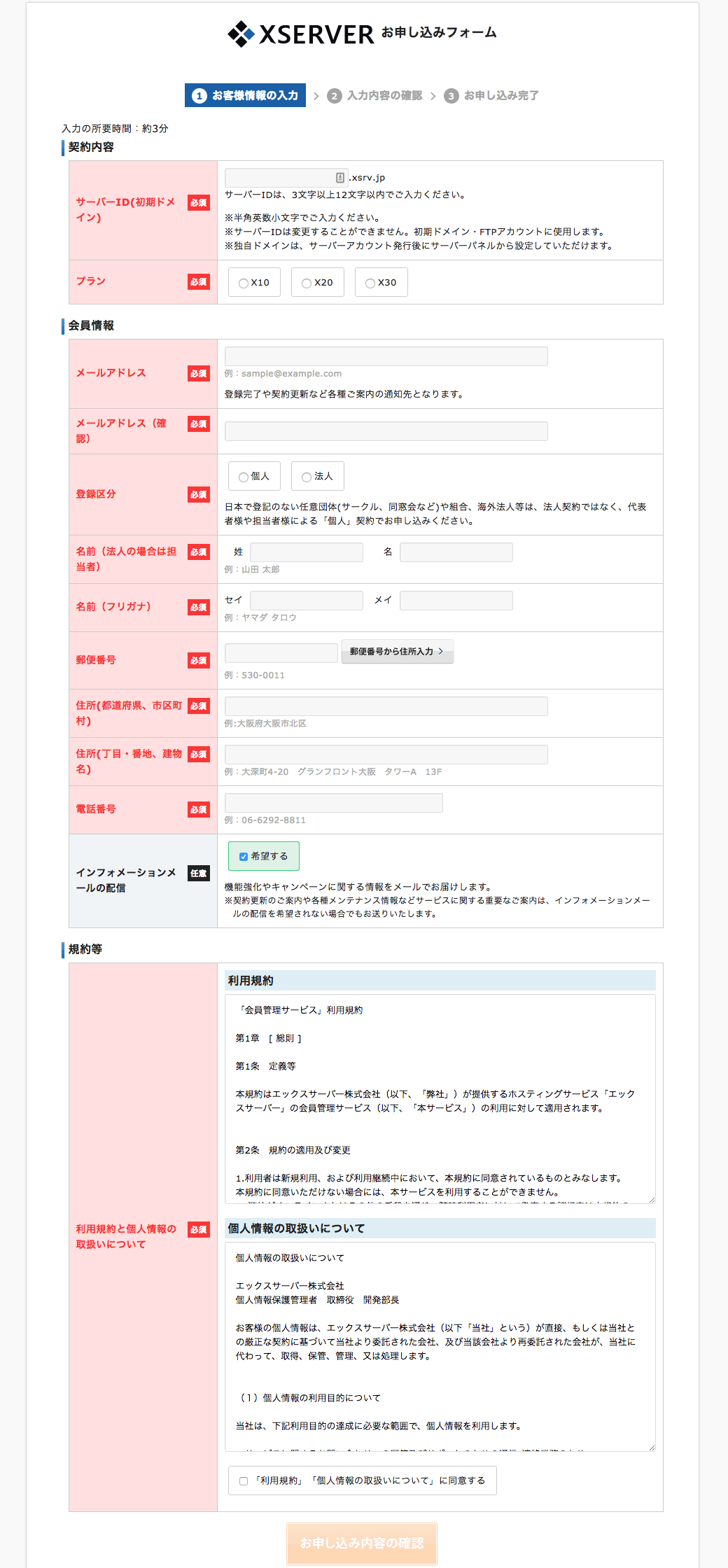This screenshot has height=1568, width=728.
Task: Check the agree to 利用規約 checkbox
Action: tap(244, 1480)
